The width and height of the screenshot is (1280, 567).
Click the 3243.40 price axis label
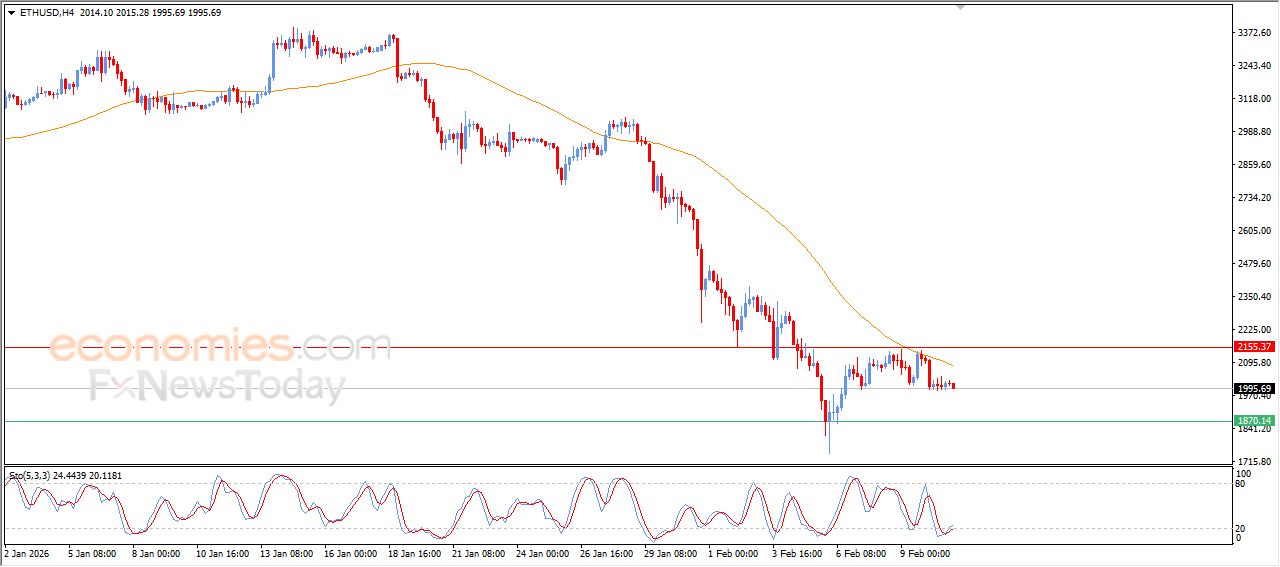tap(1253, 66)
